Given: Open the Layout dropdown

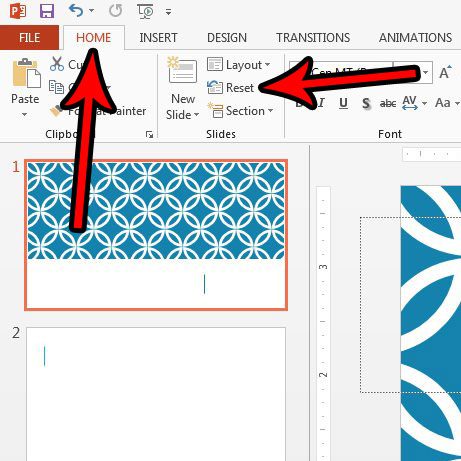Looking at the screenshot, I should (x=238, y=64).
